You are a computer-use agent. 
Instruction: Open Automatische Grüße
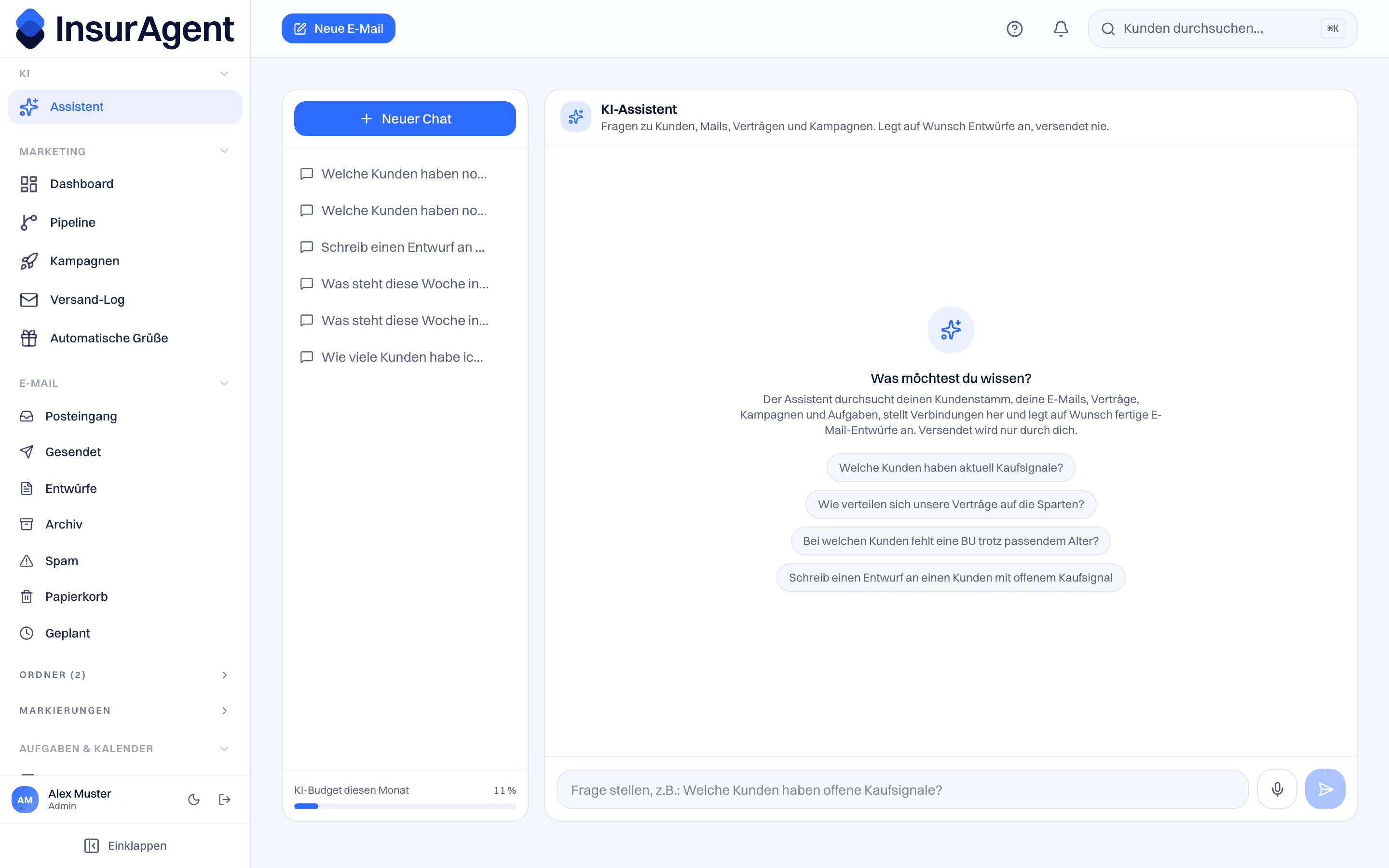[124, 338]
